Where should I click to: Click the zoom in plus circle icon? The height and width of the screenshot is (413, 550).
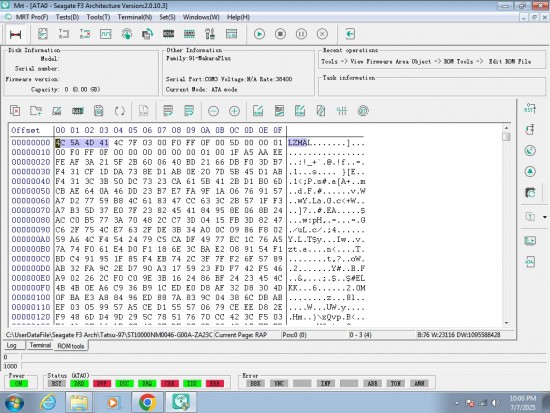(x=234, y=111)
